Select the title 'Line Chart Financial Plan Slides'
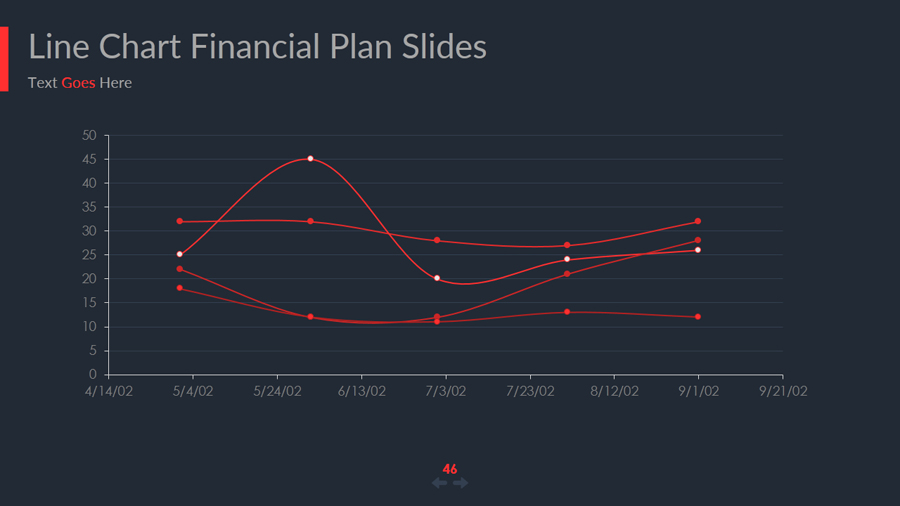 (257, 47)
